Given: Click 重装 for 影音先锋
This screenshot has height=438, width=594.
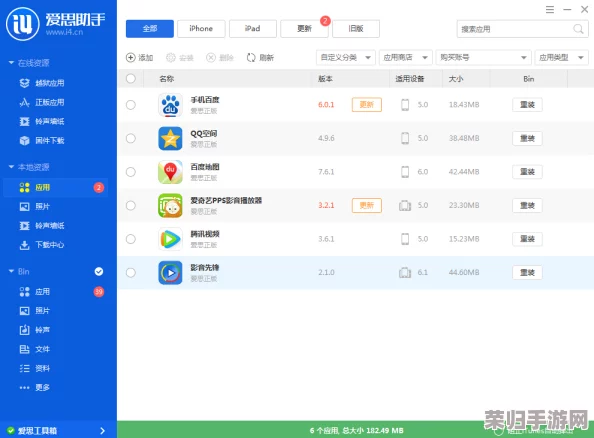Looking at the screenshot, I should coord(527,272).
